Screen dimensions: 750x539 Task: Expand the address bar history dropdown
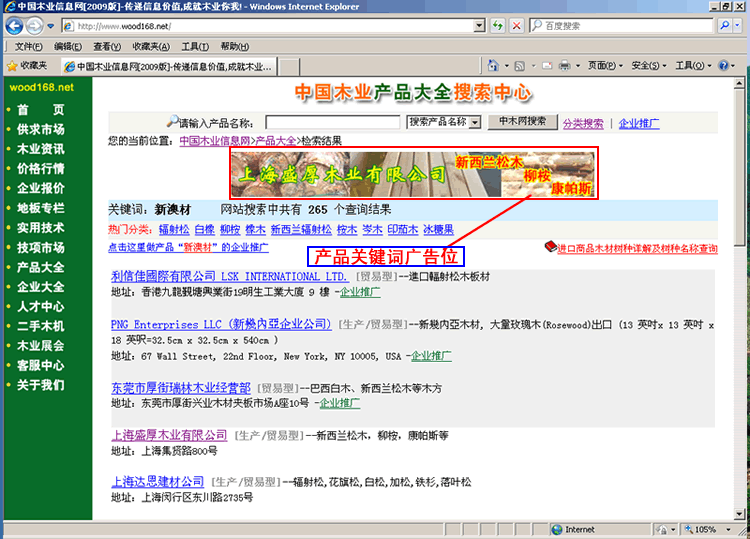click(x=479, y=26)
